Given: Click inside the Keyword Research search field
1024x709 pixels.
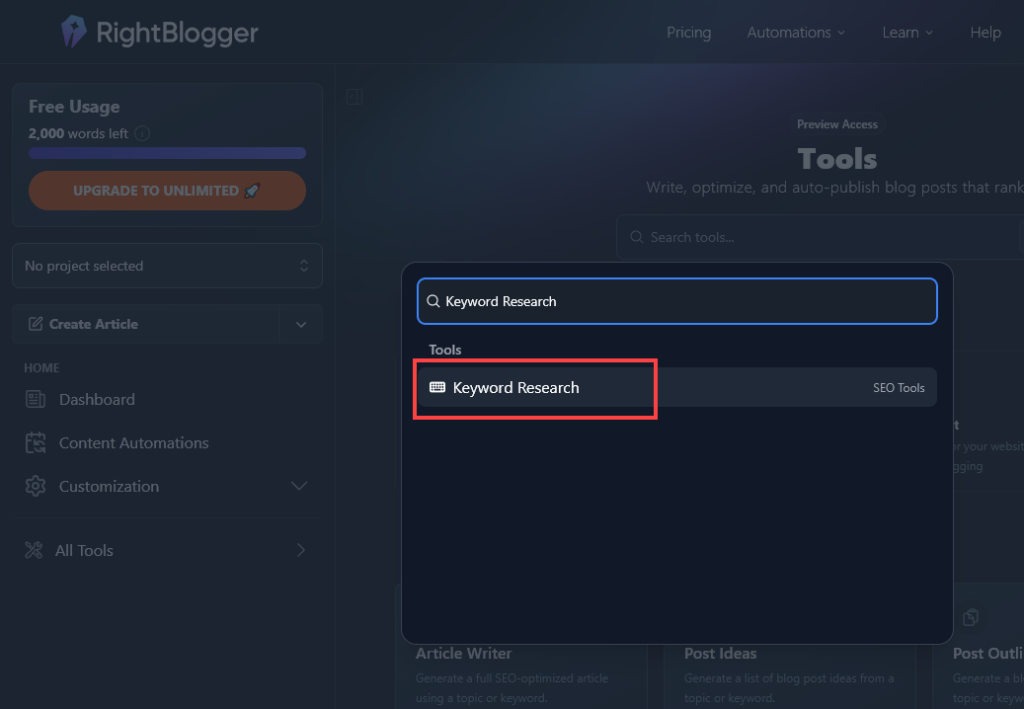Looking at the screenshot, I should coord(677,300).
